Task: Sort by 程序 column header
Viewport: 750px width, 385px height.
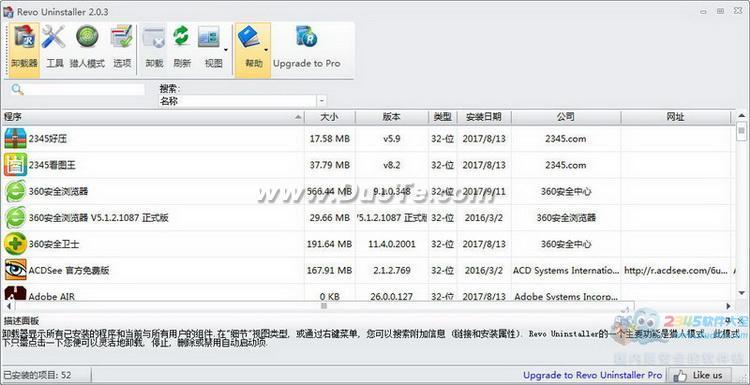Action: pos(153,117)
